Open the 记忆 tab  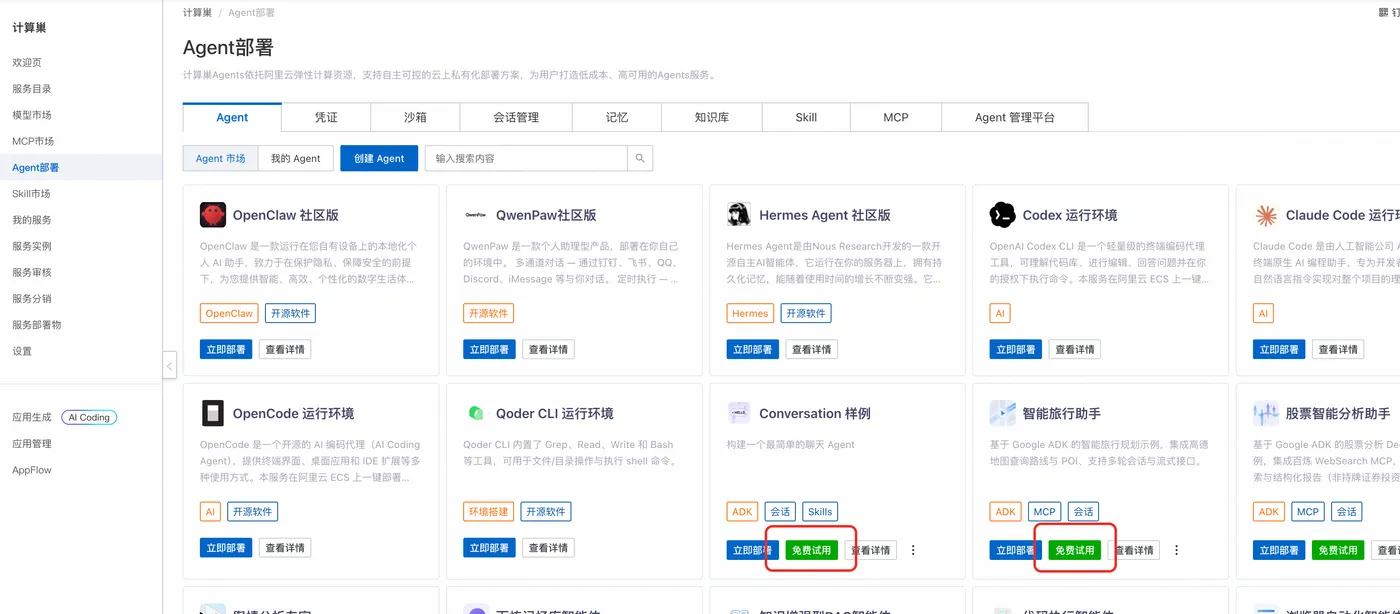617,117
